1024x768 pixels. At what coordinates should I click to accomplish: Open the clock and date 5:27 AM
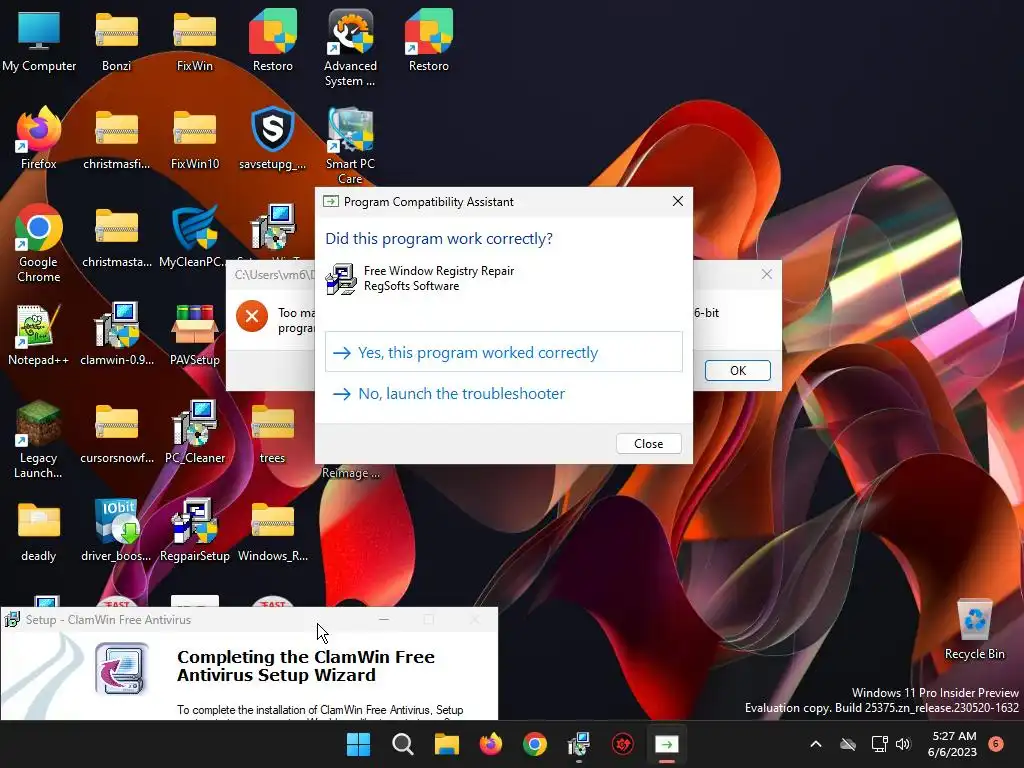953,744
